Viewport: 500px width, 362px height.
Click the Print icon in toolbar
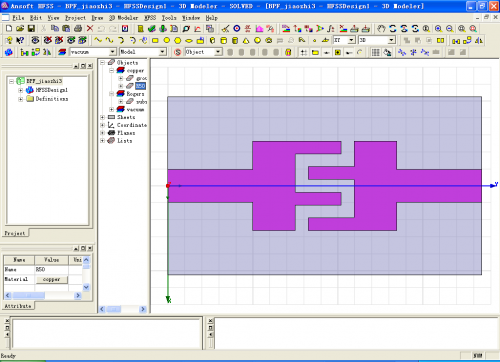click(x=78, y=29)
